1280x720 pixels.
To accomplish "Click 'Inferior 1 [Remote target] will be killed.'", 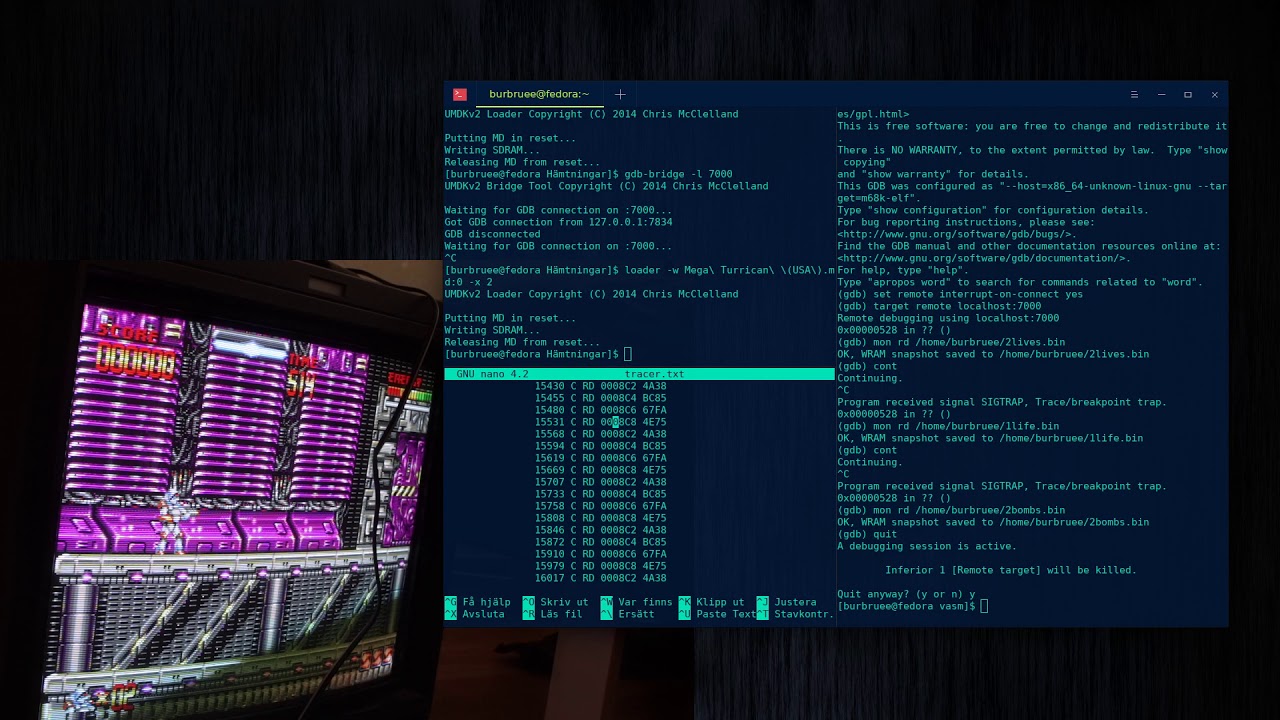I will 1011,570.
